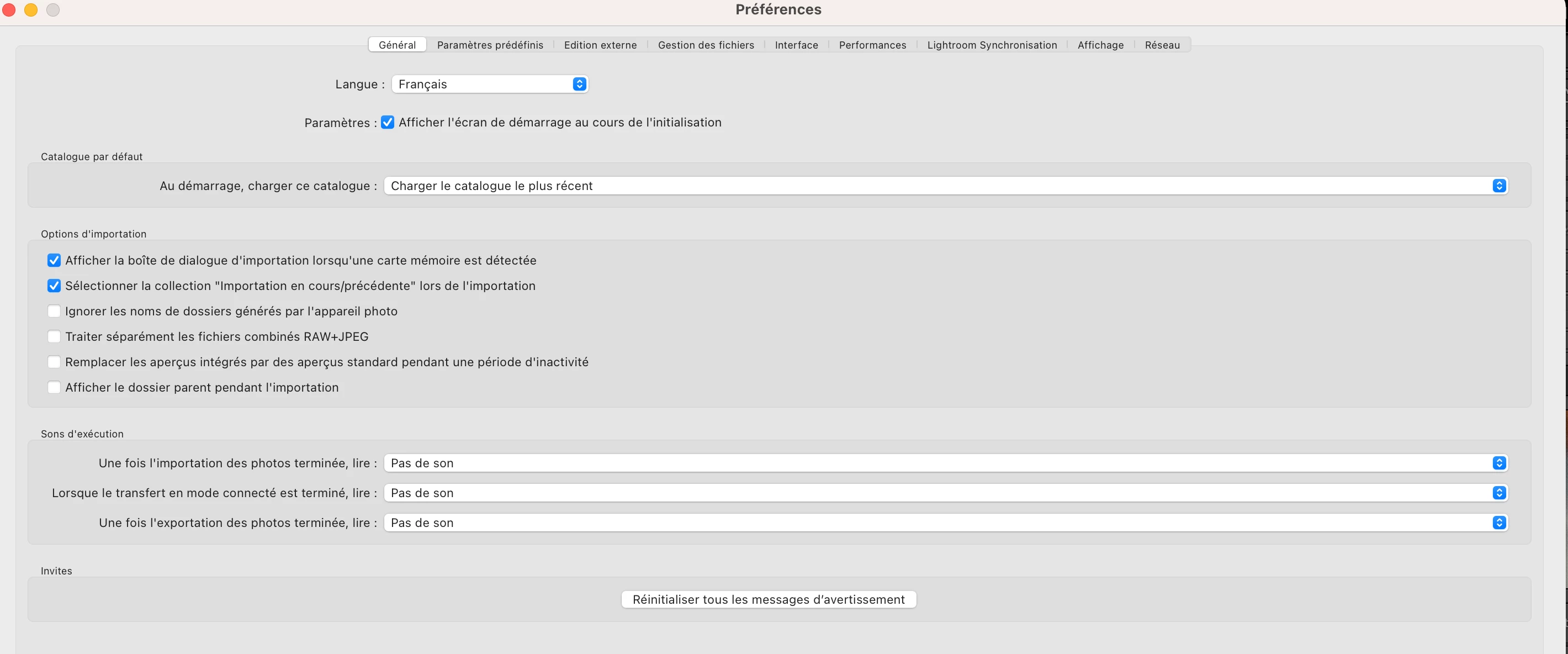Viewport: 1568px width, 654px height.
Task: Uncheck startup splash screen checkbox
Action: pyautogui.click(x=388, y=123)
